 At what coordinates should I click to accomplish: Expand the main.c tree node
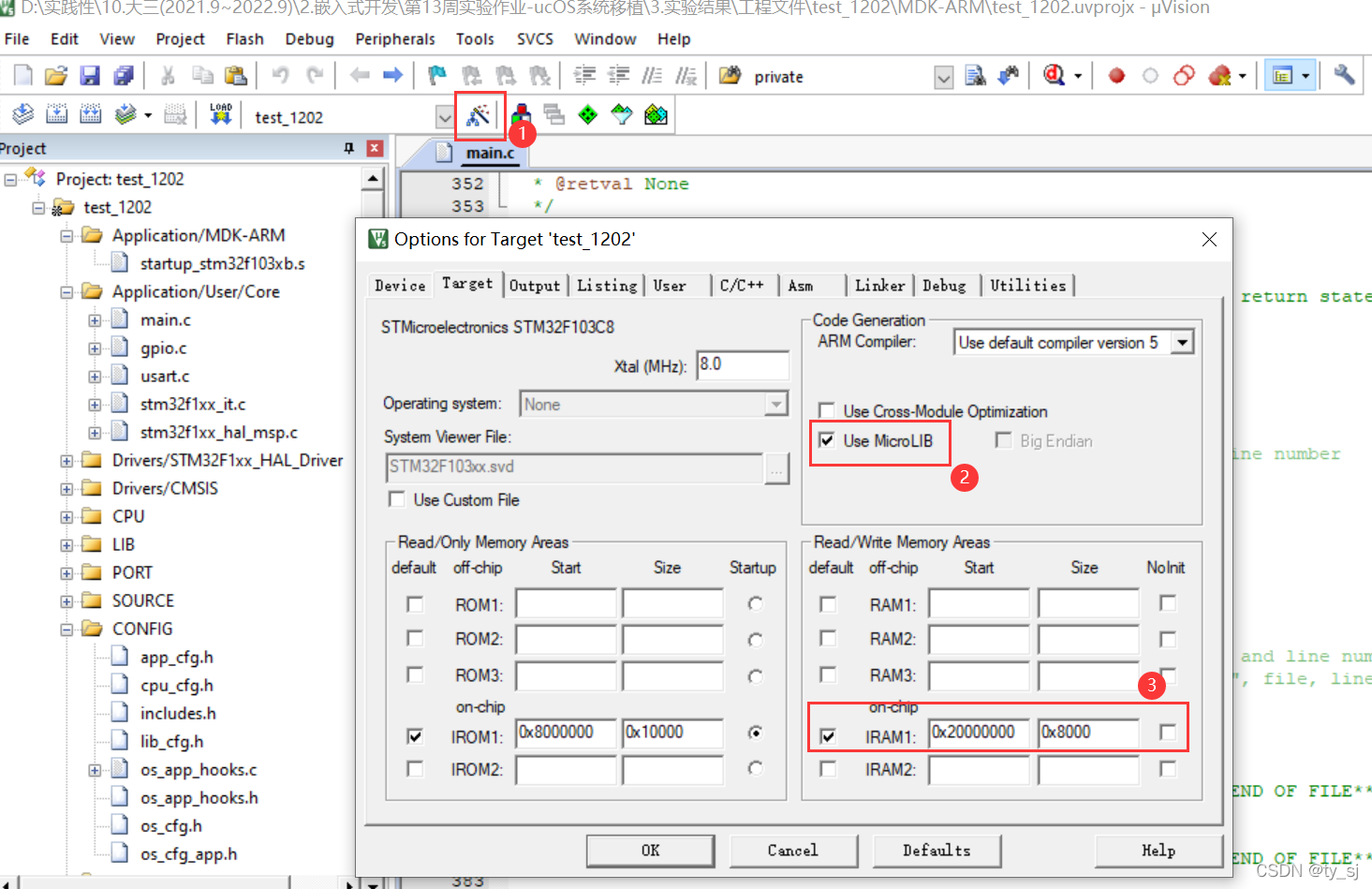(95, 320)
